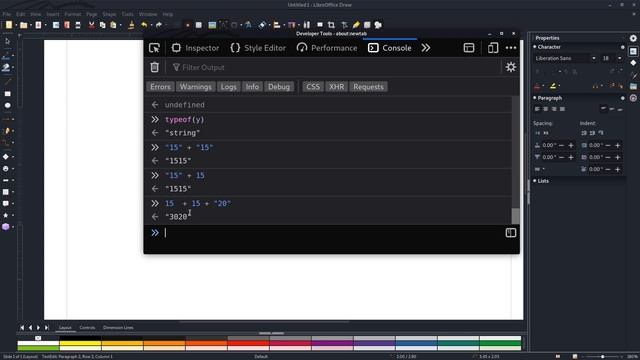Screen dimensions: 640x360
Task: Open the Tools menu in Draw
Action: 127,14
